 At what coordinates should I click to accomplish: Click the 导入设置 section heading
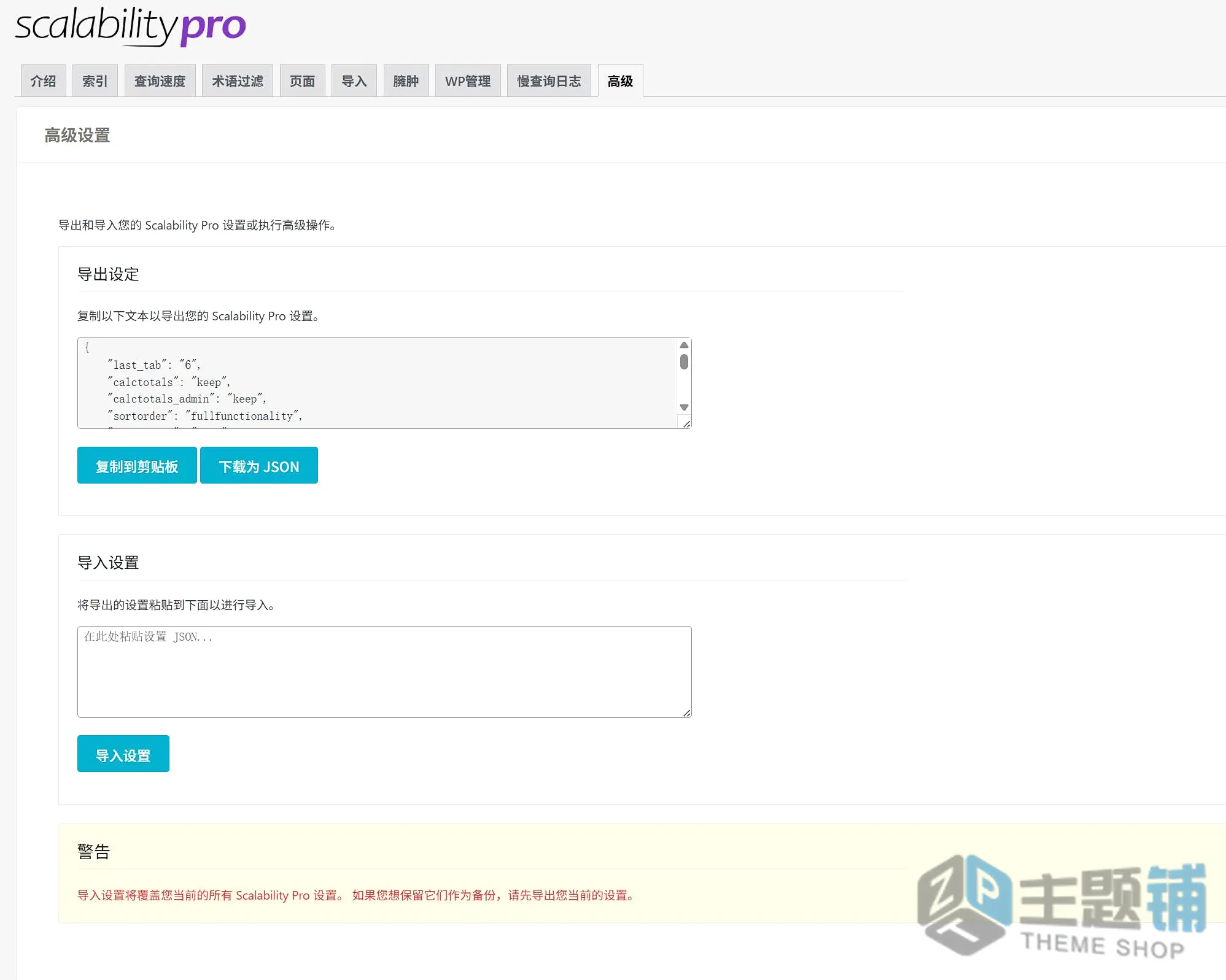point(108,563)
